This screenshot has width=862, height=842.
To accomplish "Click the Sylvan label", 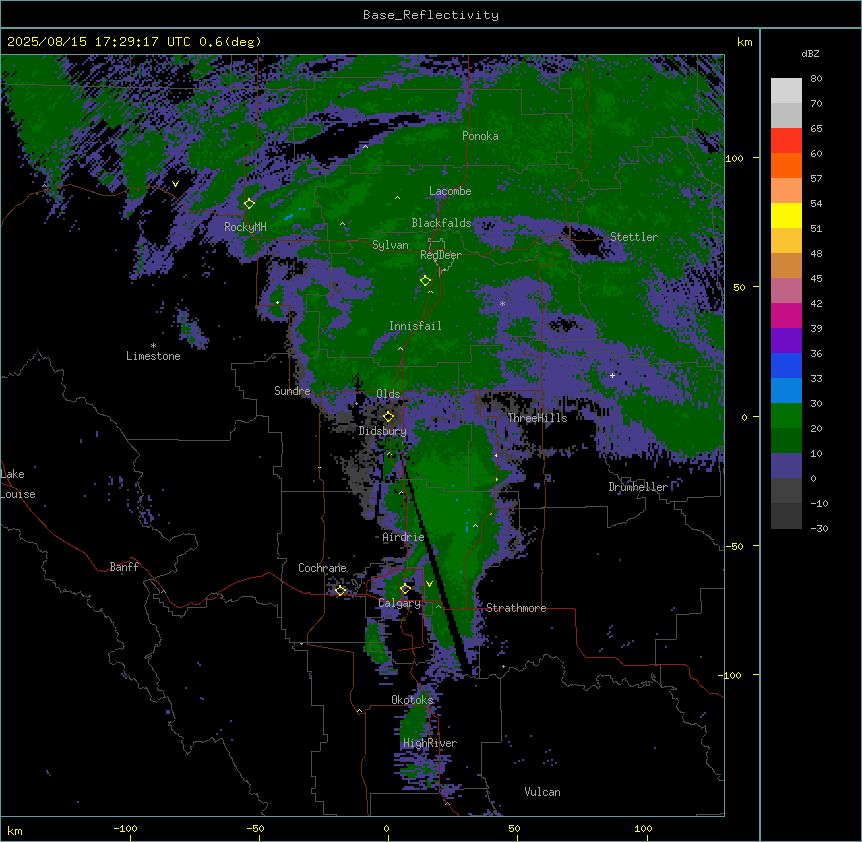I will point(390,245).
